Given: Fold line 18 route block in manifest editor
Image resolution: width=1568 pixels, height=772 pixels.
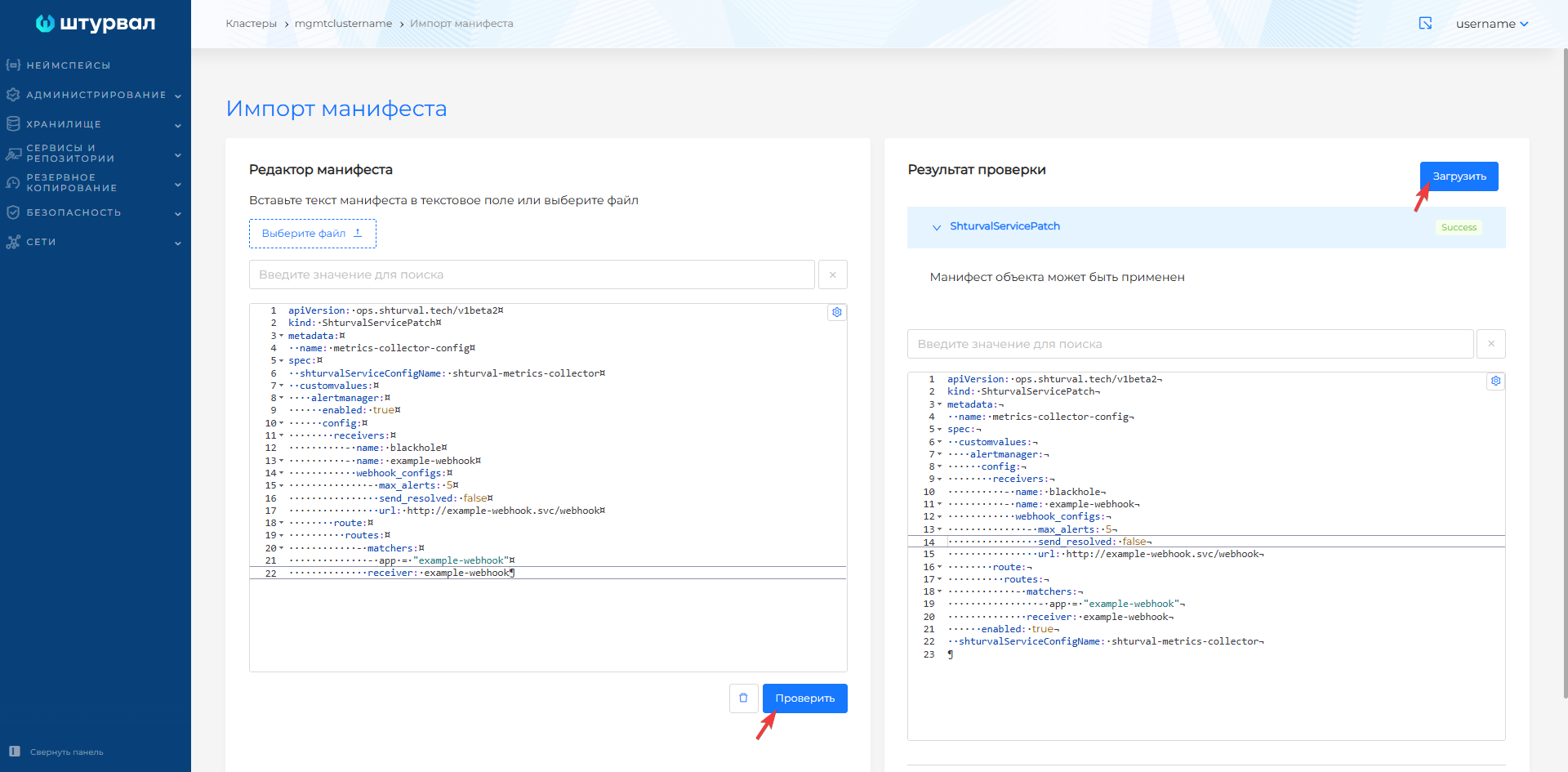Looking at the screenshot, I should click(282, 523).
